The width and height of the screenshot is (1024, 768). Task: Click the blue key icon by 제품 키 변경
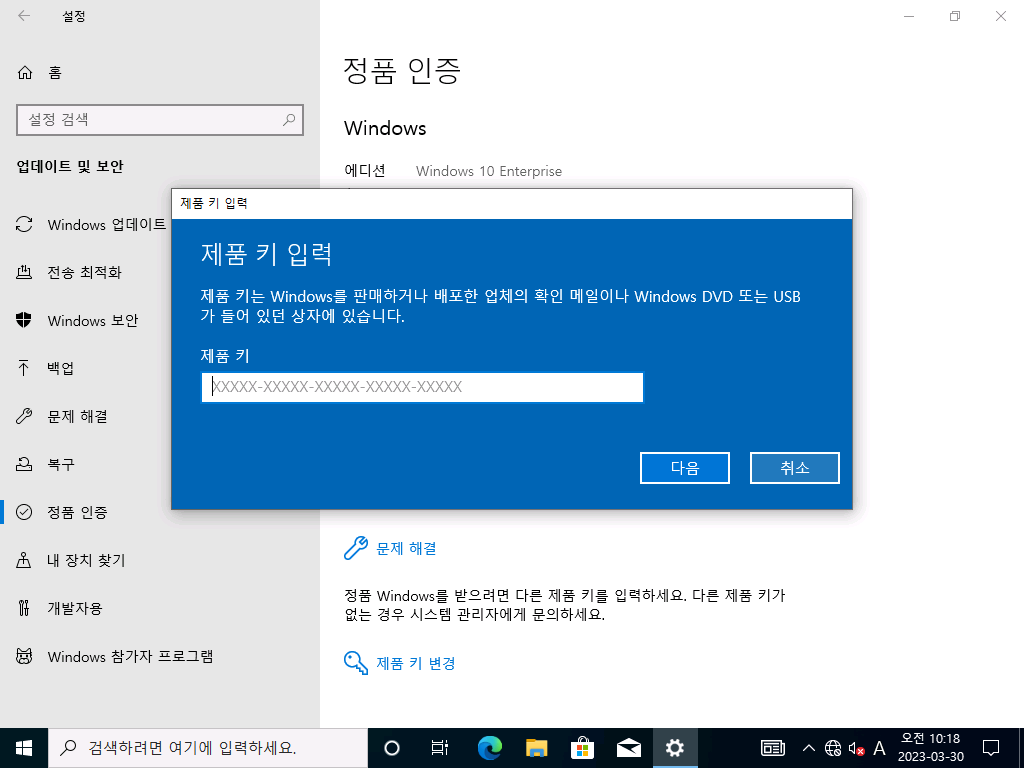point(356,663)
